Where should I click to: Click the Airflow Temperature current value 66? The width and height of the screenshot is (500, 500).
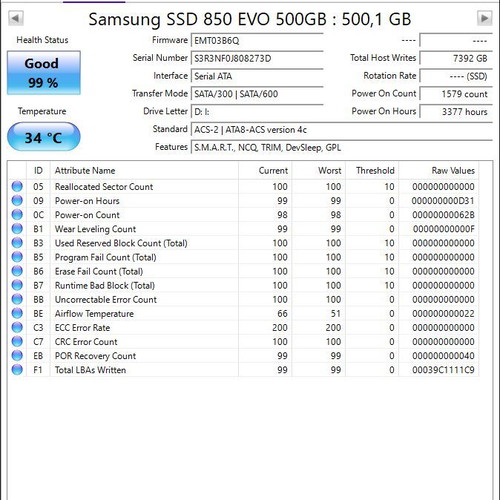coord(282,314)
